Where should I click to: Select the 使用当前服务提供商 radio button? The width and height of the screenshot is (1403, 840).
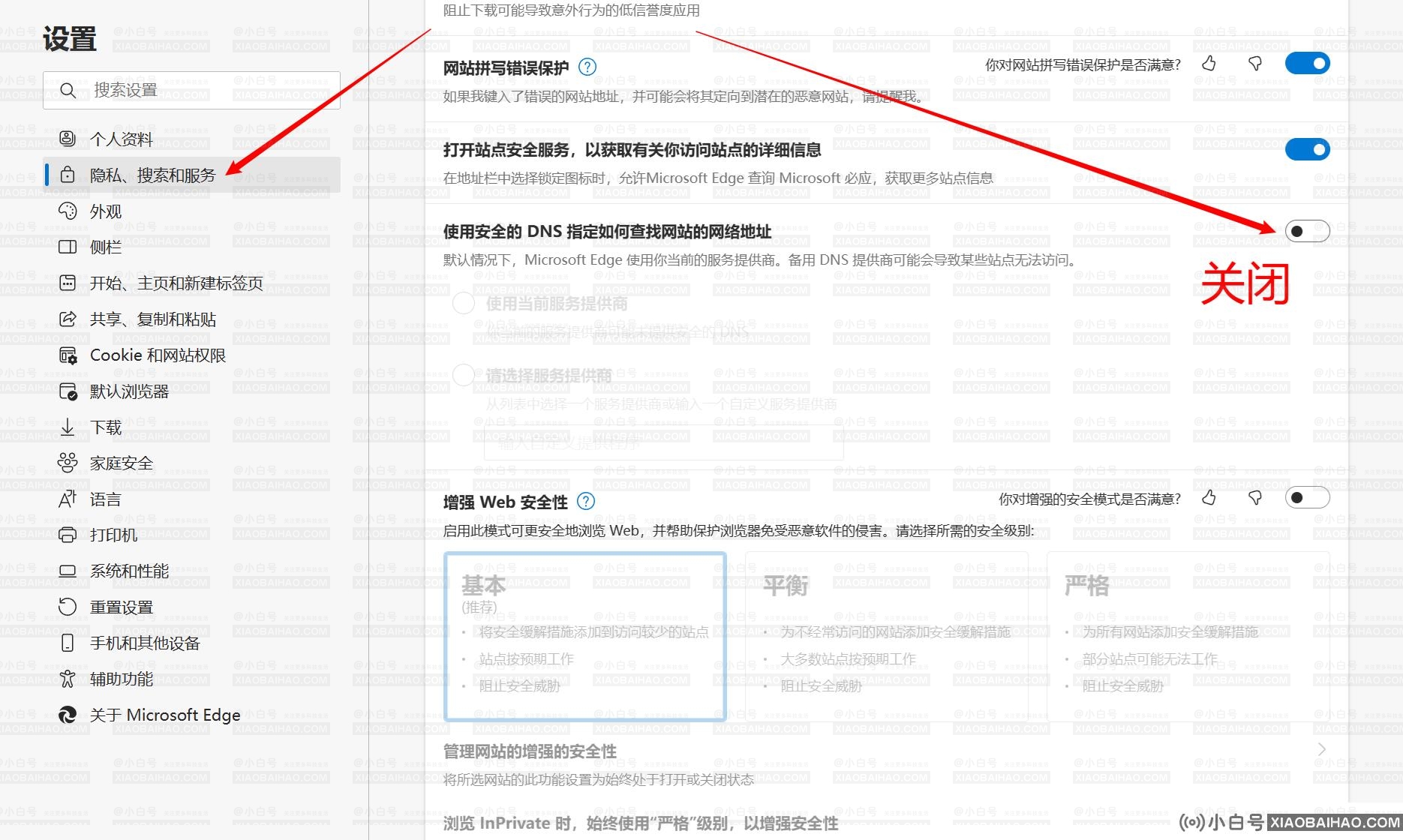pyautogui.click(x=464, y=303)
